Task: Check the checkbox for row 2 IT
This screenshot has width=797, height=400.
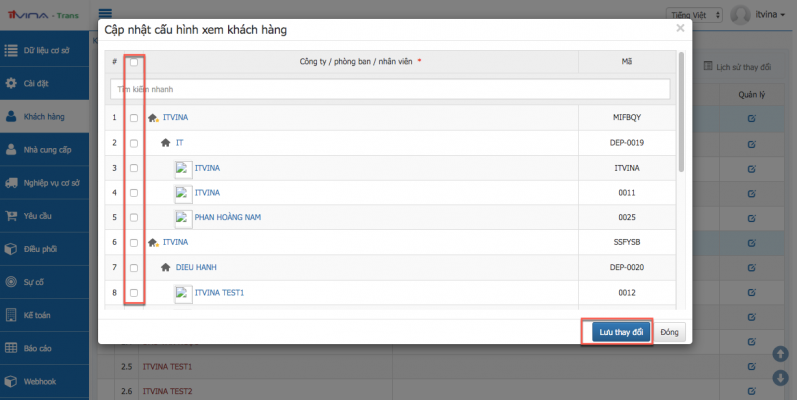Action: tap(134, 143)
